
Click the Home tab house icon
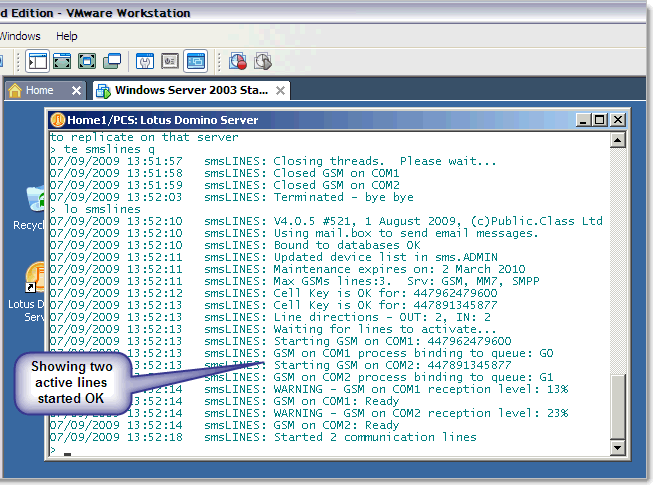click(x=15, y=90)
